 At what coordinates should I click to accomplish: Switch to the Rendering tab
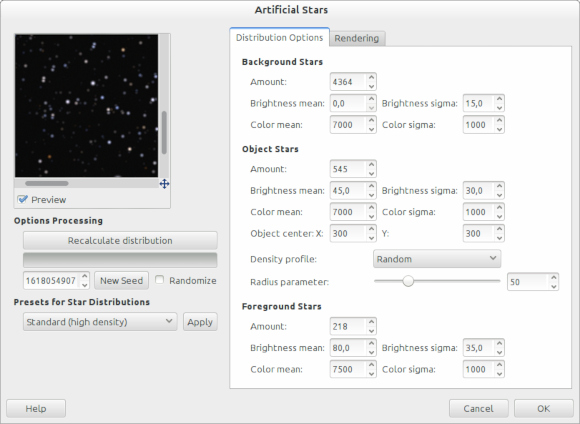(357, 38)
